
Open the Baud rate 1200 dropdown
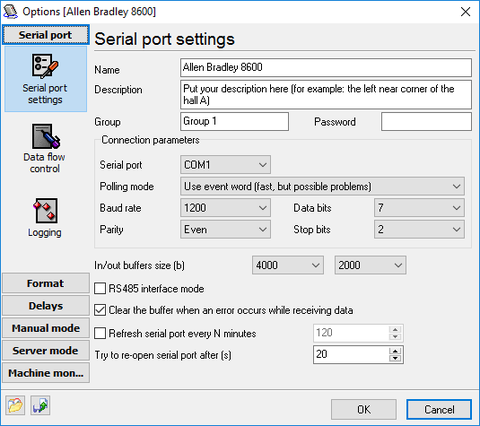[225, 208]
